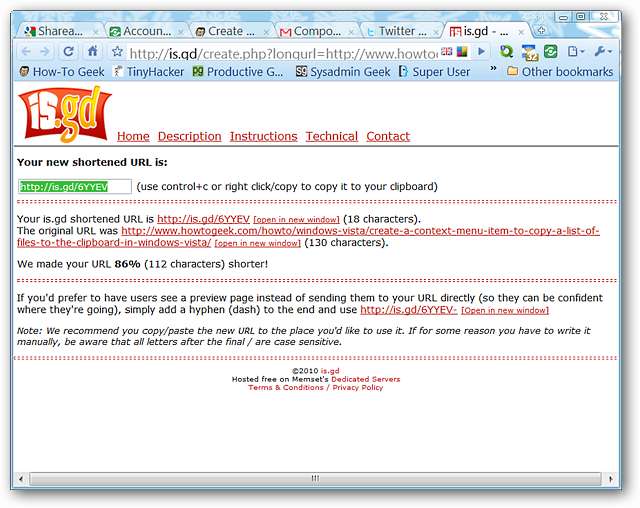The width and height of the screenshot is (640, 508).
Task: Click the shortened URL text field
Action: point(75,186)
